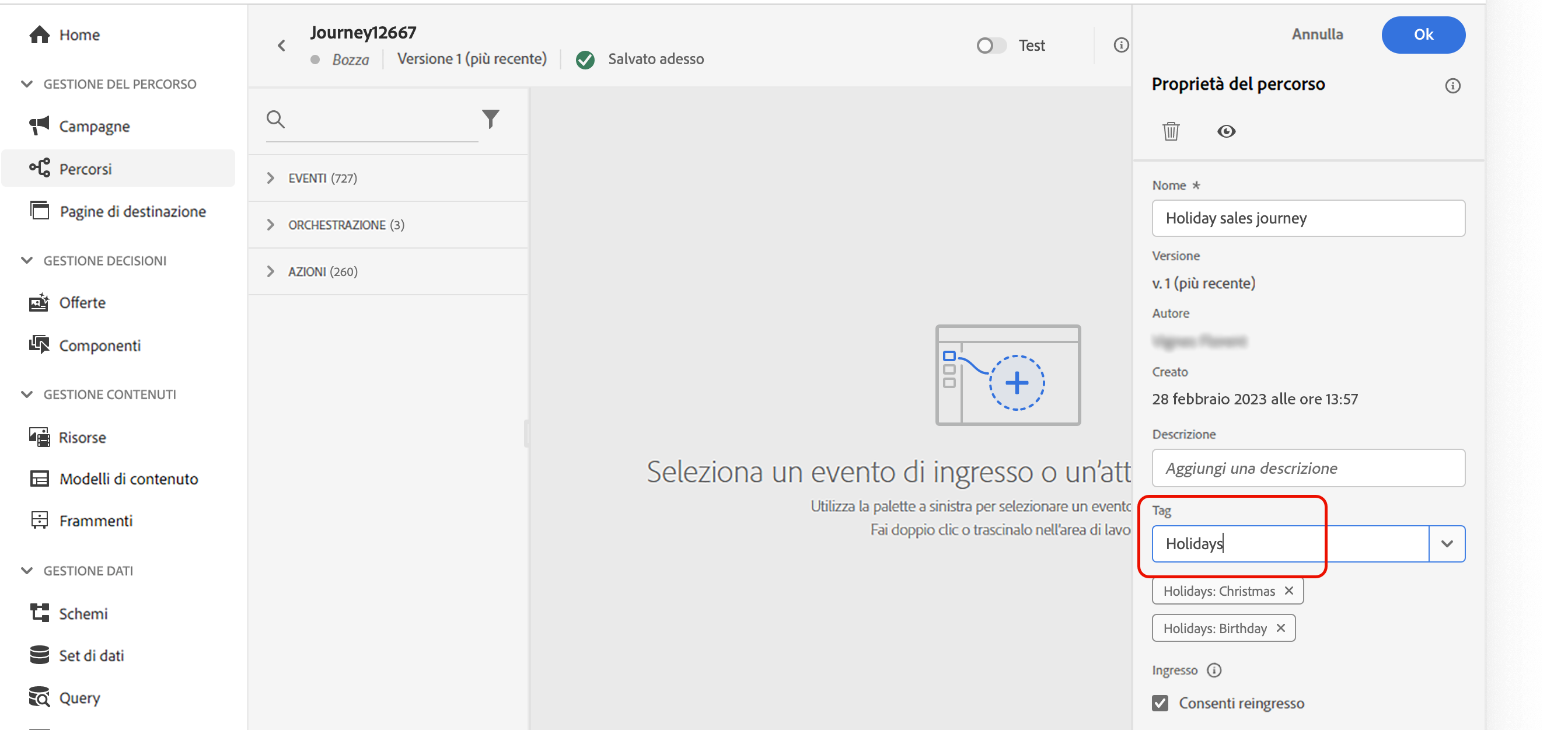Click the eye visibility icon
1568x730 pixels.
pos(1226,131)
